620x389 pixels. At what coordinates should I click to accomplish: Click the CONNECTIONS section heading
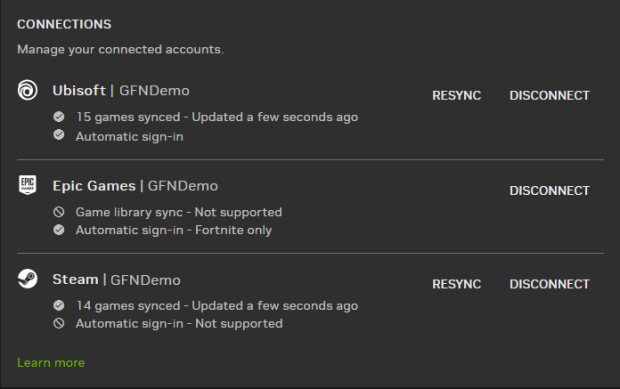pyautogui.click(x=64, y=24)
